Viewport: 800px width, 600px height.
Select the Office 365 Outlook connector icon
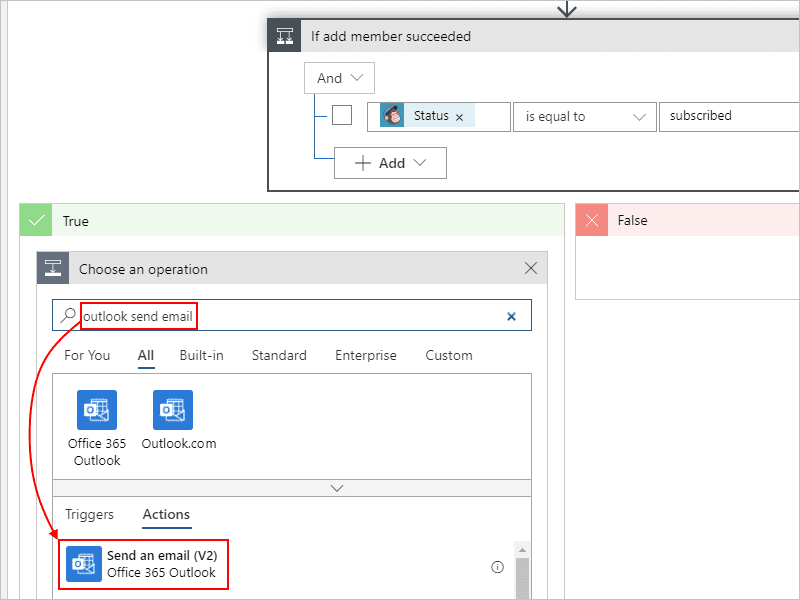click(x=97, y=410)
